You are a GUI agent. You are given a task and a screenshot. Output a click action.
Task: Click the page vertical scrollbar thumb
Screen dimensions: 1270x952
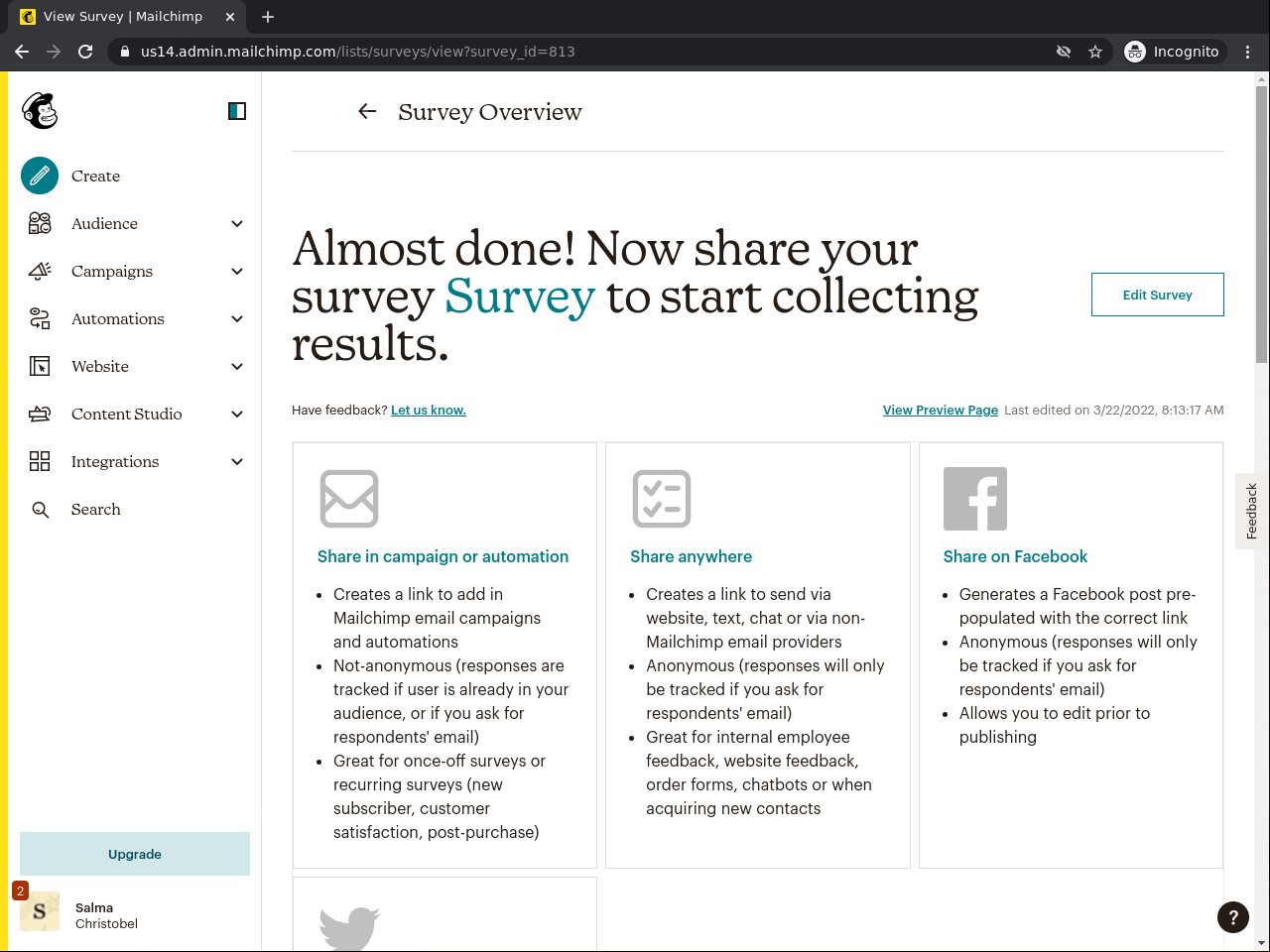coord(1262,223)
